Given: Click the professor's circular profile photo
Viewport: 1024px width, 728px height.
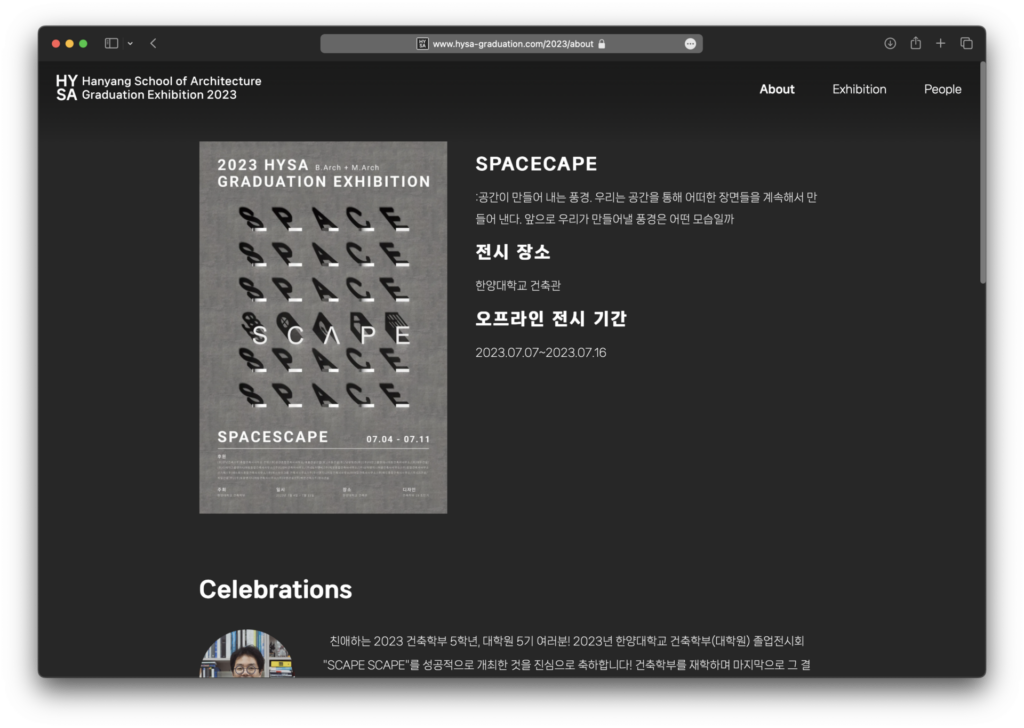Looking at the screenshot, I should [247, 654].
